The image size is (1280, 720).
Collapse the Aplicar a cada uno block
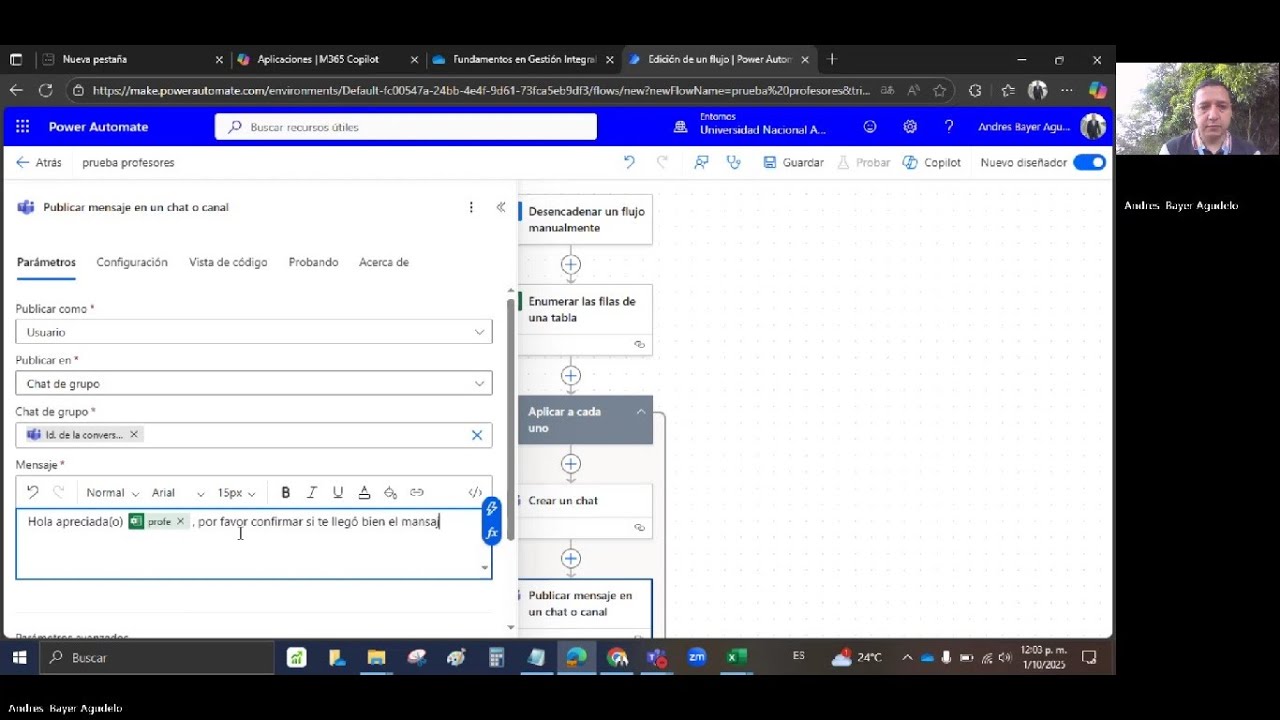pyautogui.click(x=641, y=412)
